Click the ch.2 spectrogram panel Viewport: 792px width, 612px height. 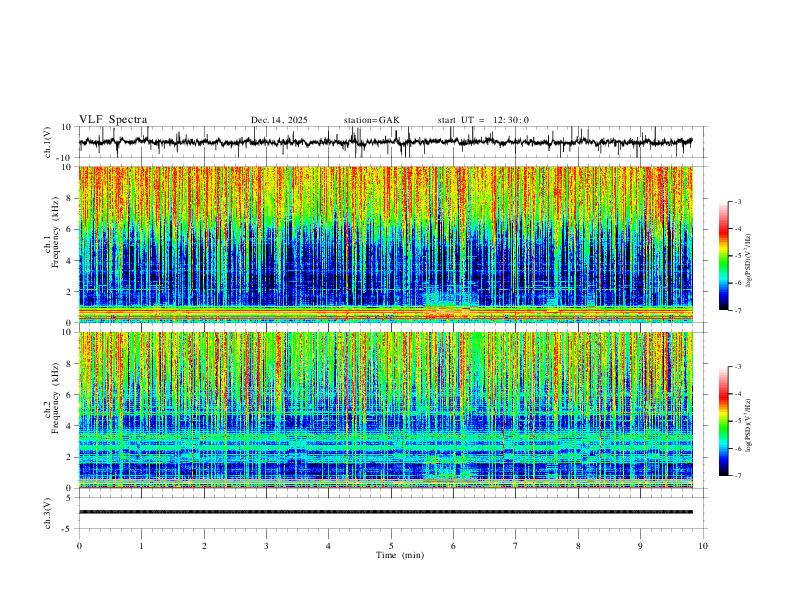(386, 410)
